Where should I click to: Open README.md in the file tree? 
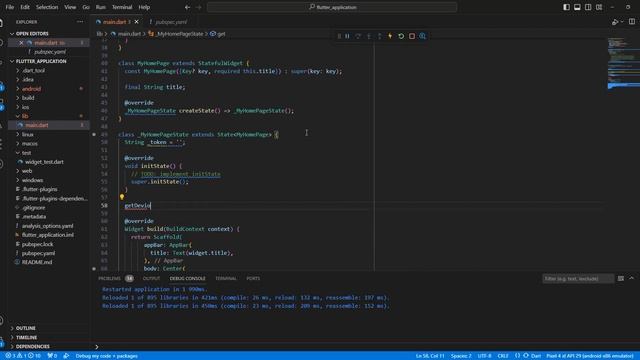[37, 262]
